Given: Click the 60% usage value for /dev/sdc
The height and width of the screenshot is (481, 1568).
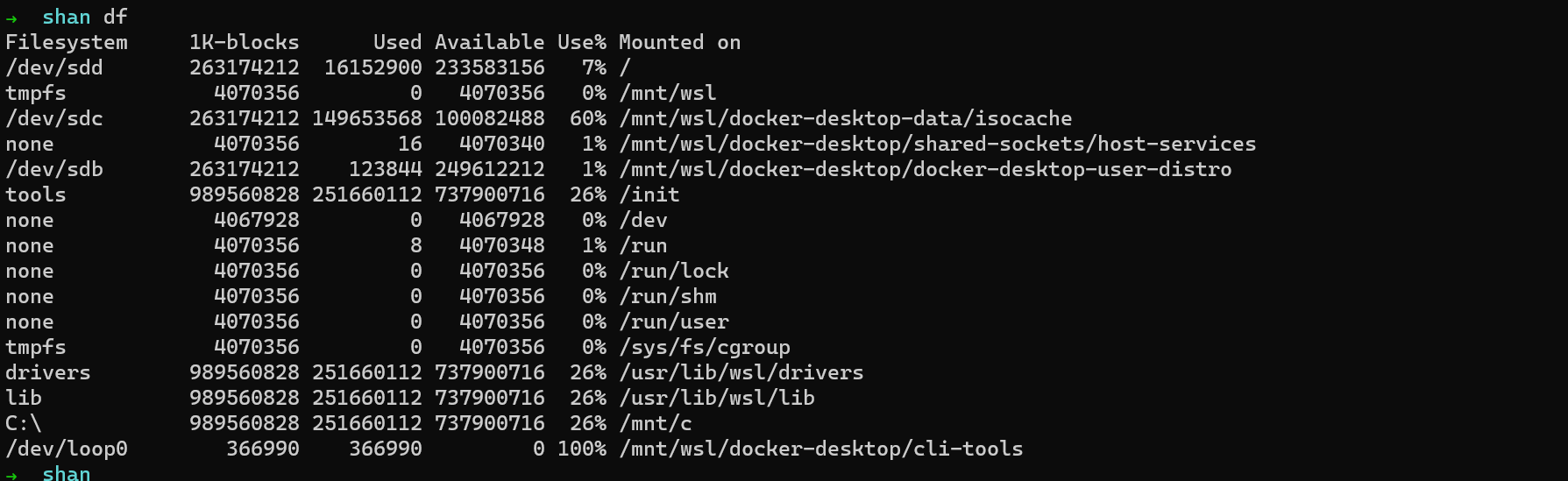Looking at the screenshot, I should coord(588,118).
